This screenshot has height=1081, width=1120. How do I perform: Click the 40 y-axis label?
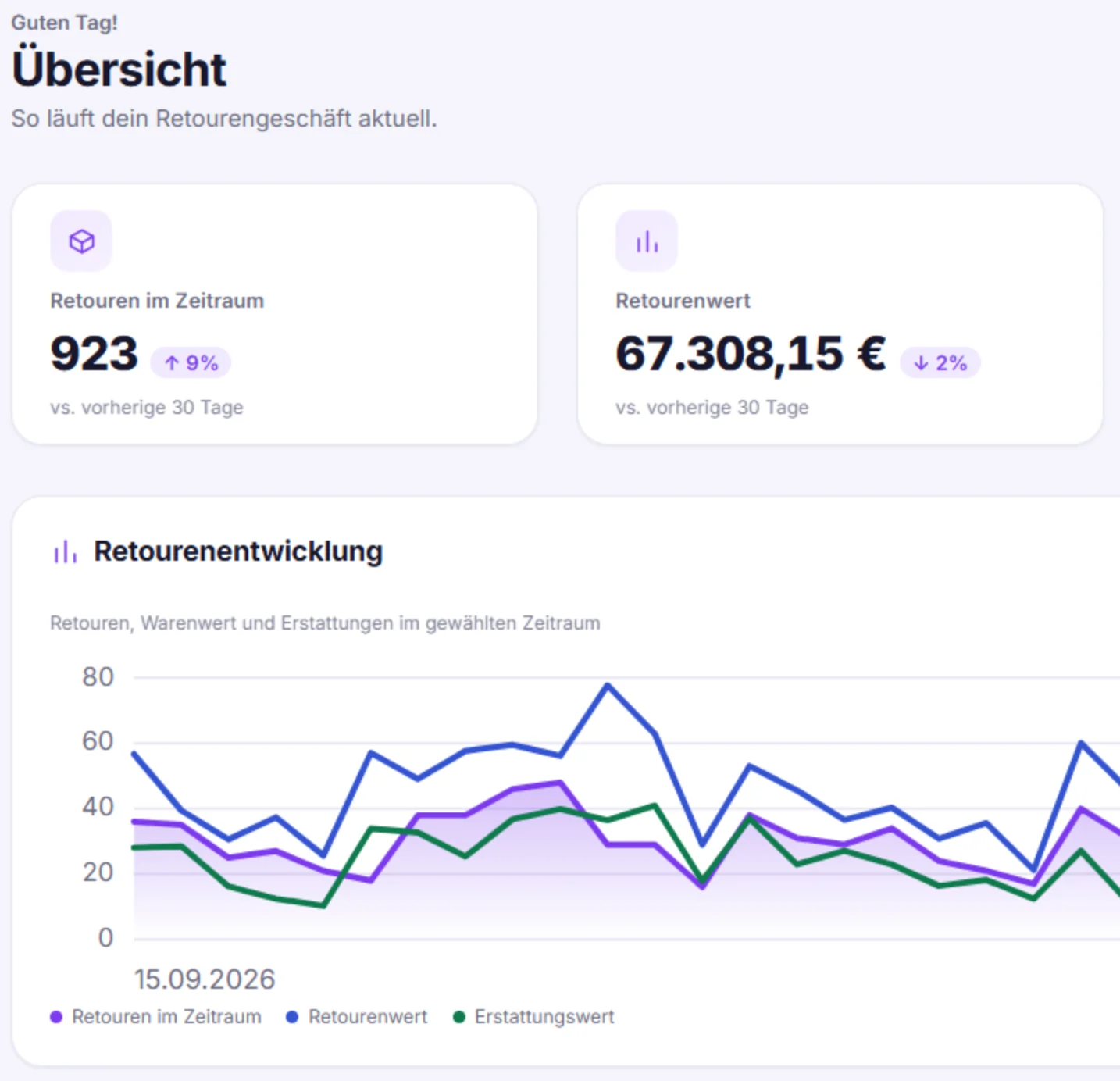(98, 807)
